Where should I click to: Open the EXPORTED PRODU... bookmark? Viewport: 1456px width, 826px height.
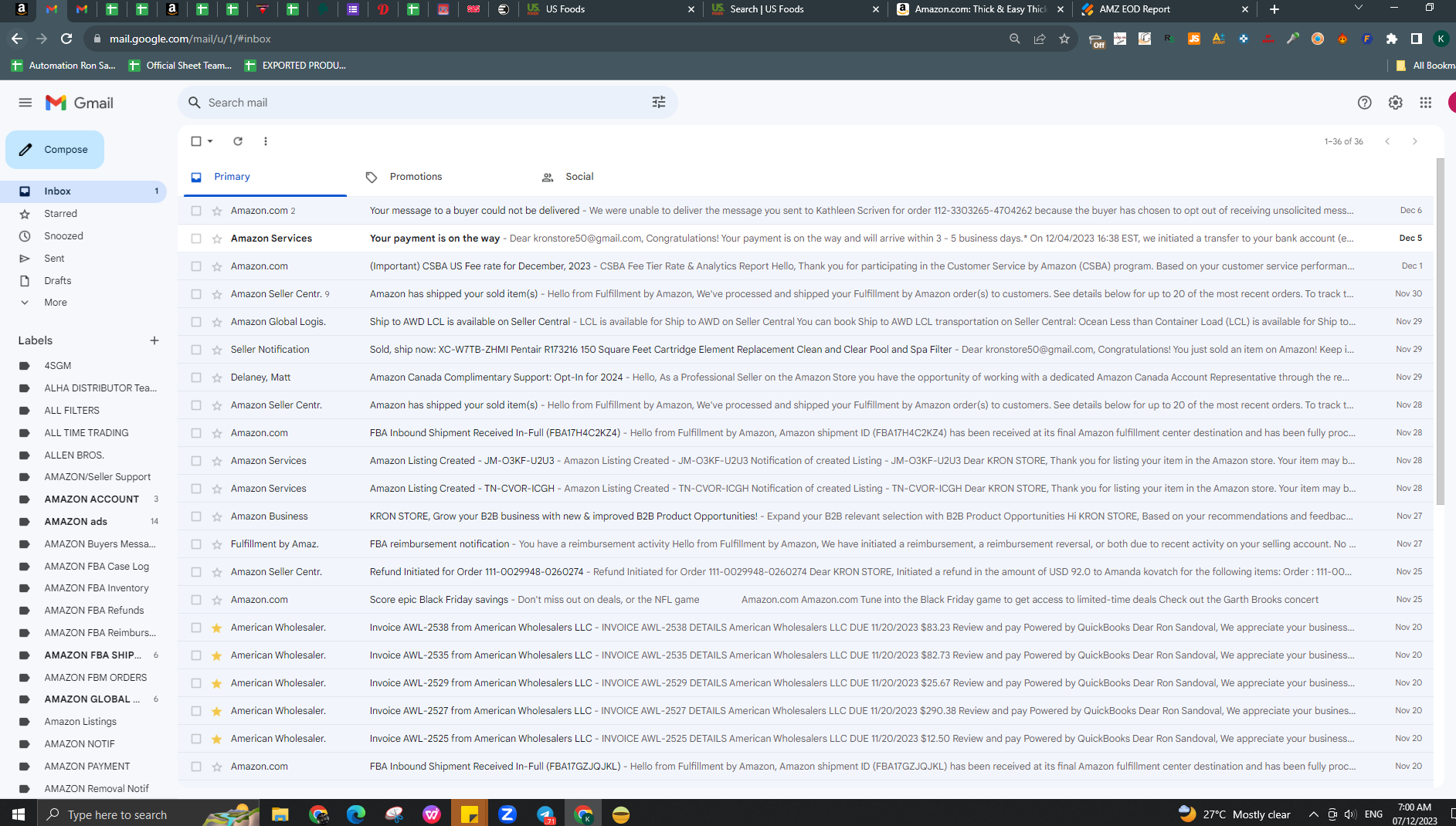tap(295, 66)
